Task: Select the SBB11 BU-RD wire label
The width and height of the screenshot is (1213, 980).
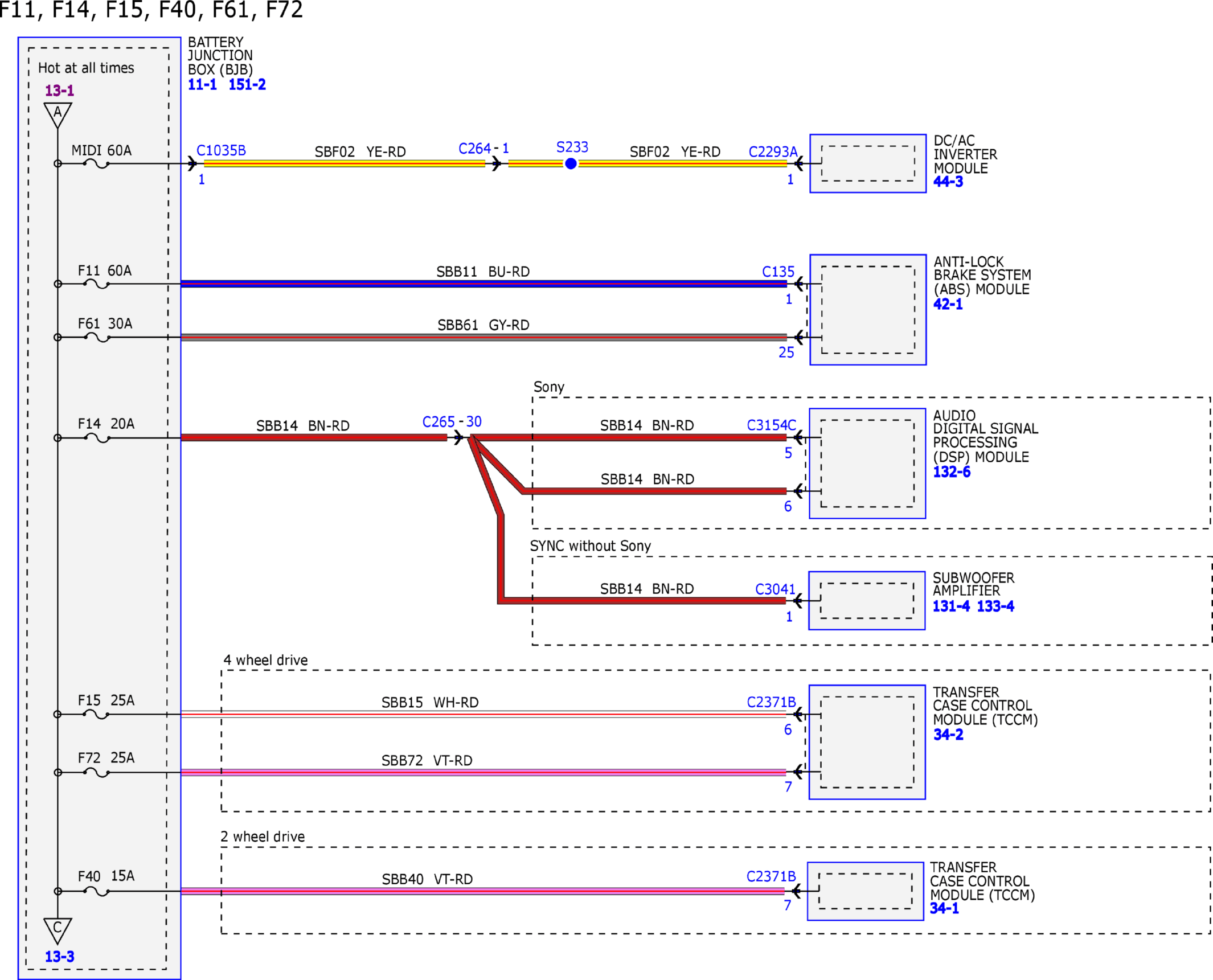Action: coord(483,272)
